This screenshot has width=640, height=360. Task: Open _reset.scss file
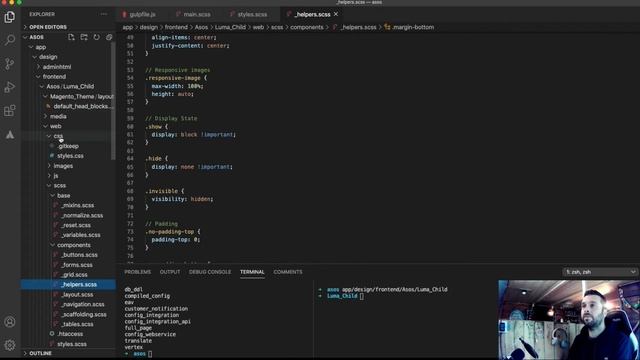point(68,225)
